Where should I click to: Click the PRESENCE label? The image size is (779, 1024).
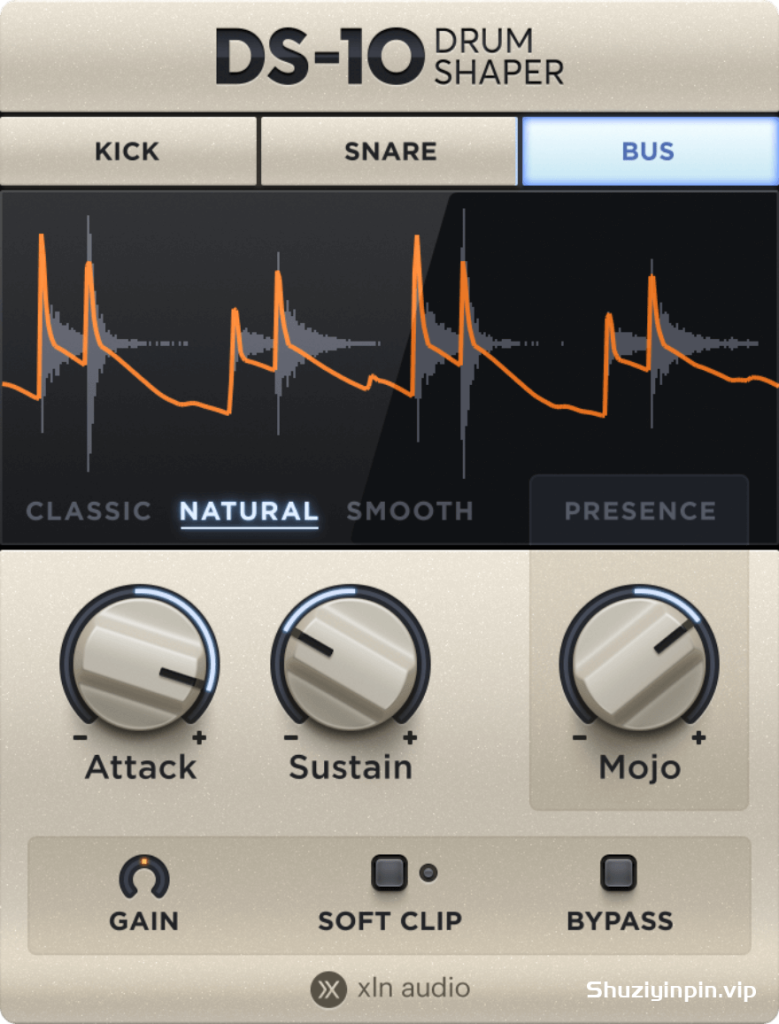pyautogui.click(x=640, y=511)
